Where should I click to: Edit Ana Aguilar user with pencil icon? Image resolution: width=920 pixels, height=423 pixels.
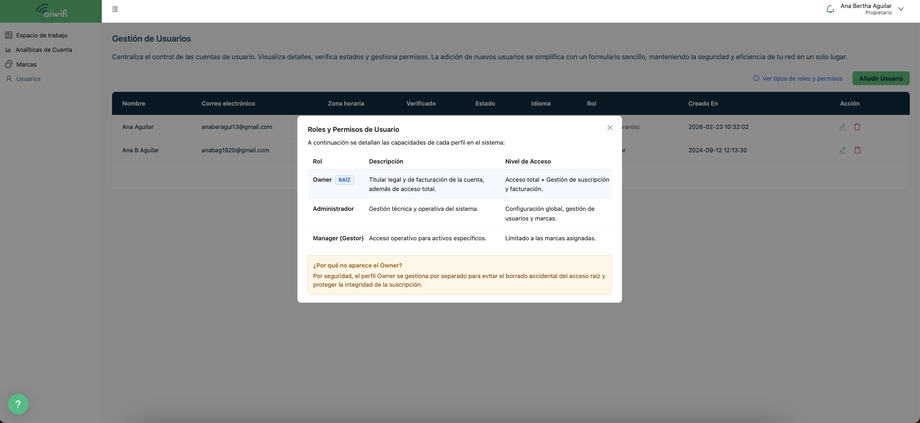[x=843, y=127]
